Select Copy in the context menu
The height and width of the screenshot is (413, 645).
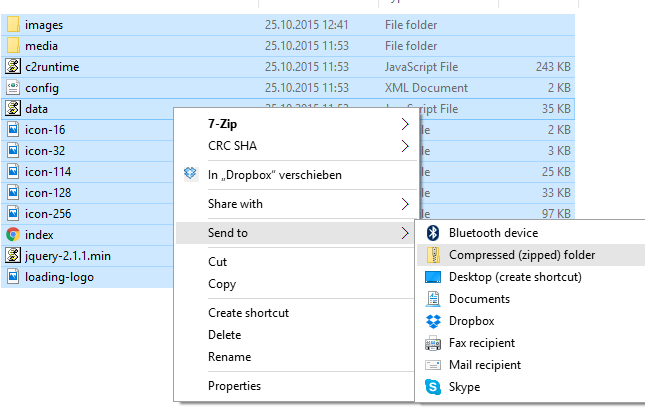point(222,284)
